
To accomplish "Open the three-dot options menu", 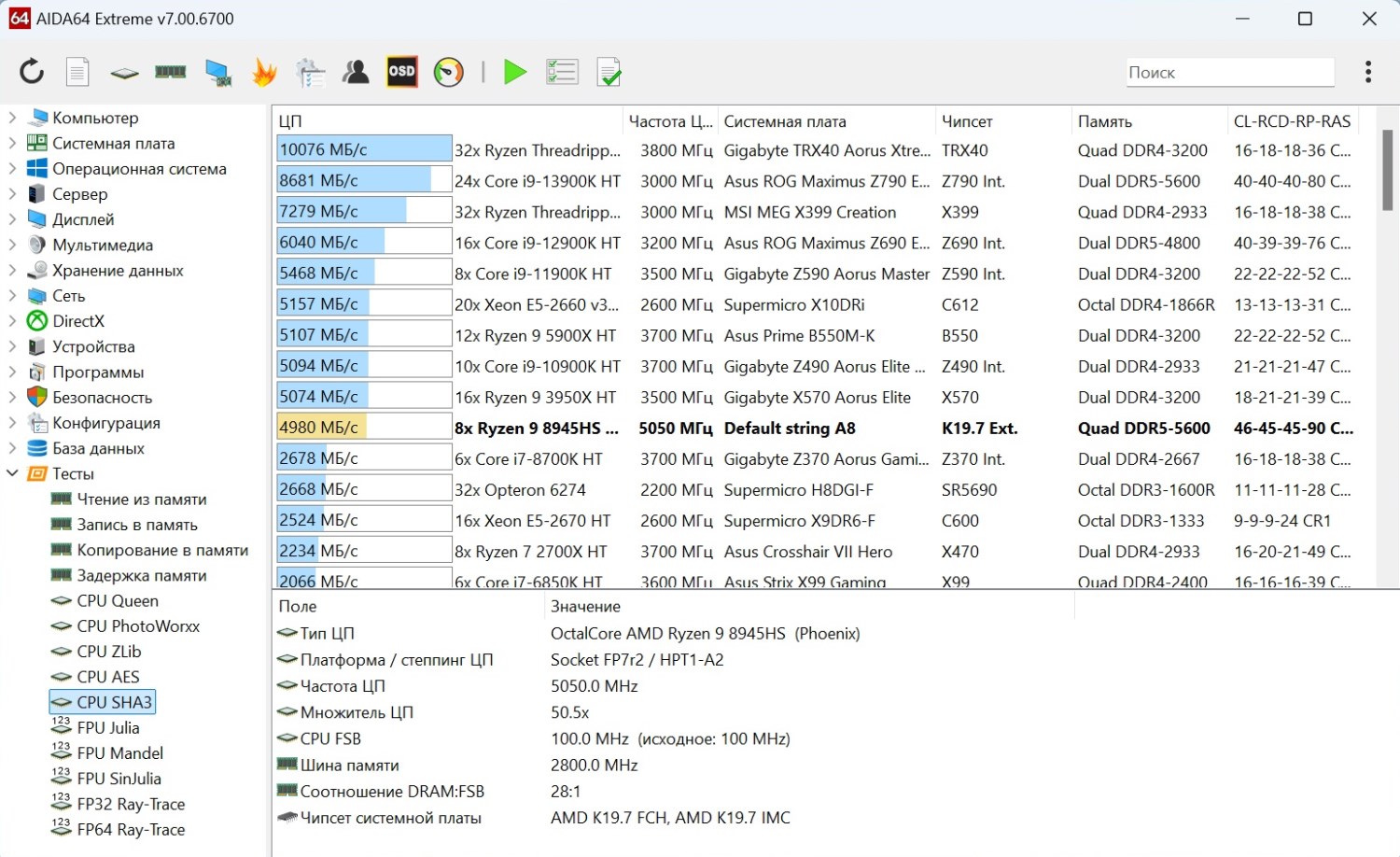I will pyautogui.click(x=1367, y=72).
